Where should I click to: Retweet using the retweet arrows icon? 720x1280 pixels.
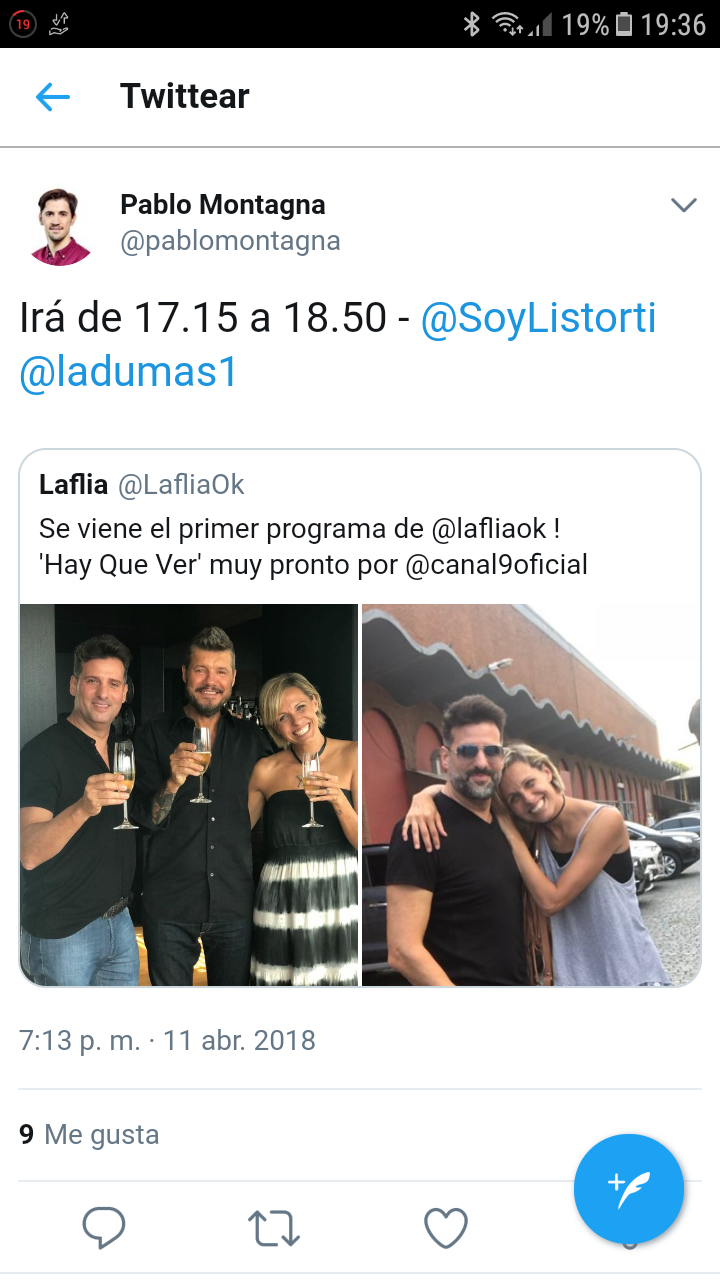(x=274, y=1228)
